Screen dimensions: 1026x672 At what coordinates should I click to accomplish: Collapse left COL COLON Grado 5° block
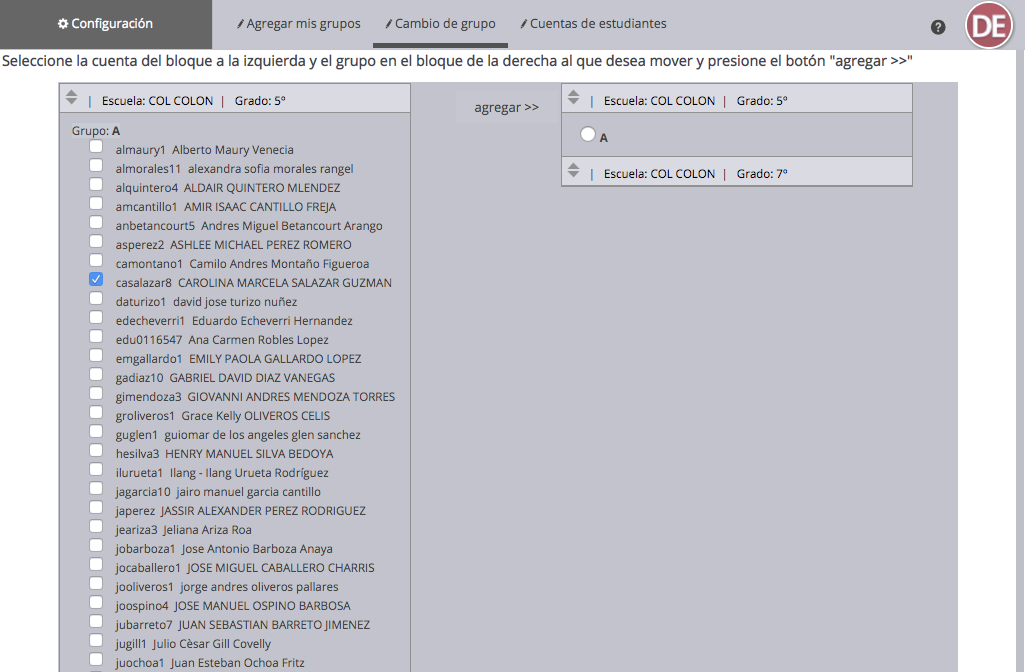[71, 98]
